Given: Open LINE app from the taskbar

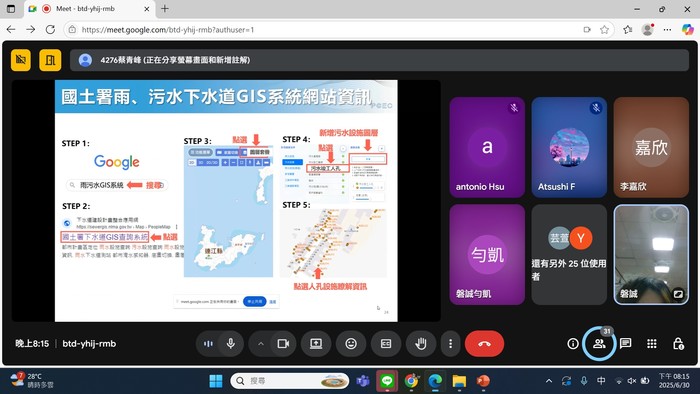Looking at the screenshot, I should (387, 381).
